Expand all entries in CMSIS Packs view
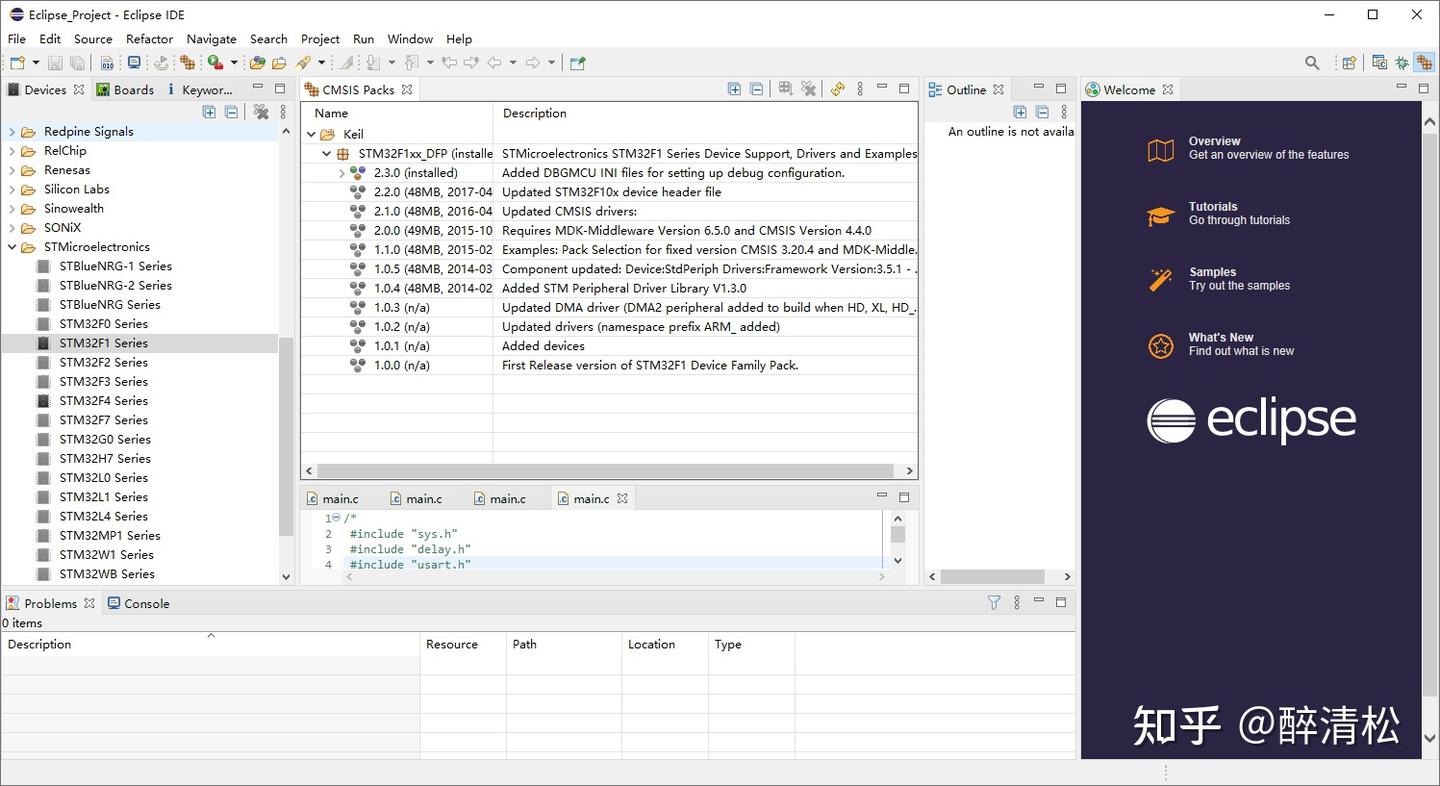 [x=733, y=88]
